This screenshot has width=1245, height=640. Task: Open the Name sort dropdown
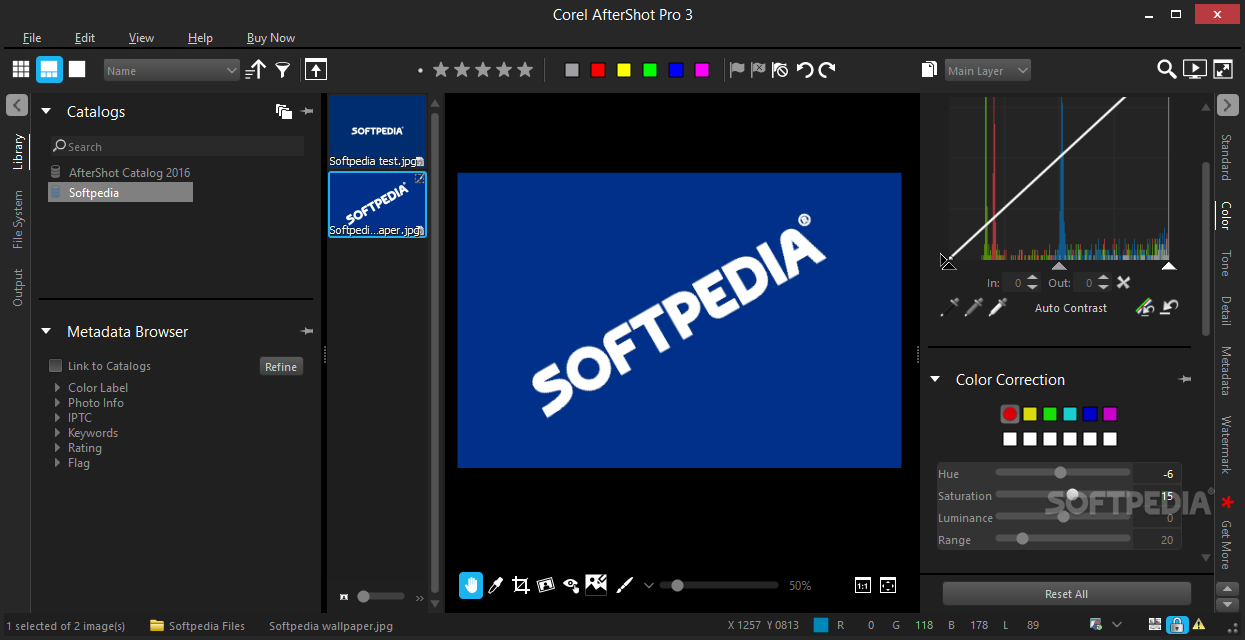pyautogui.click(x=172, y=71)
